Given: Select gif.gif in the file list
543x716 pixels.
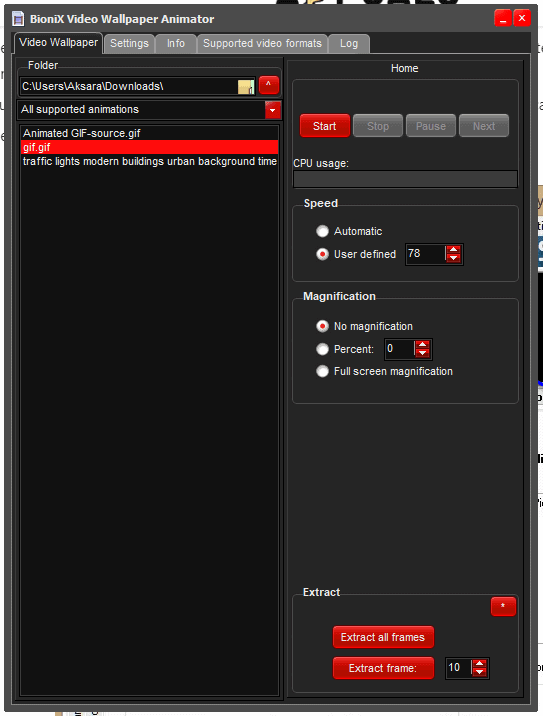Looking at the screenshot, I should click(x=149, y=147).
